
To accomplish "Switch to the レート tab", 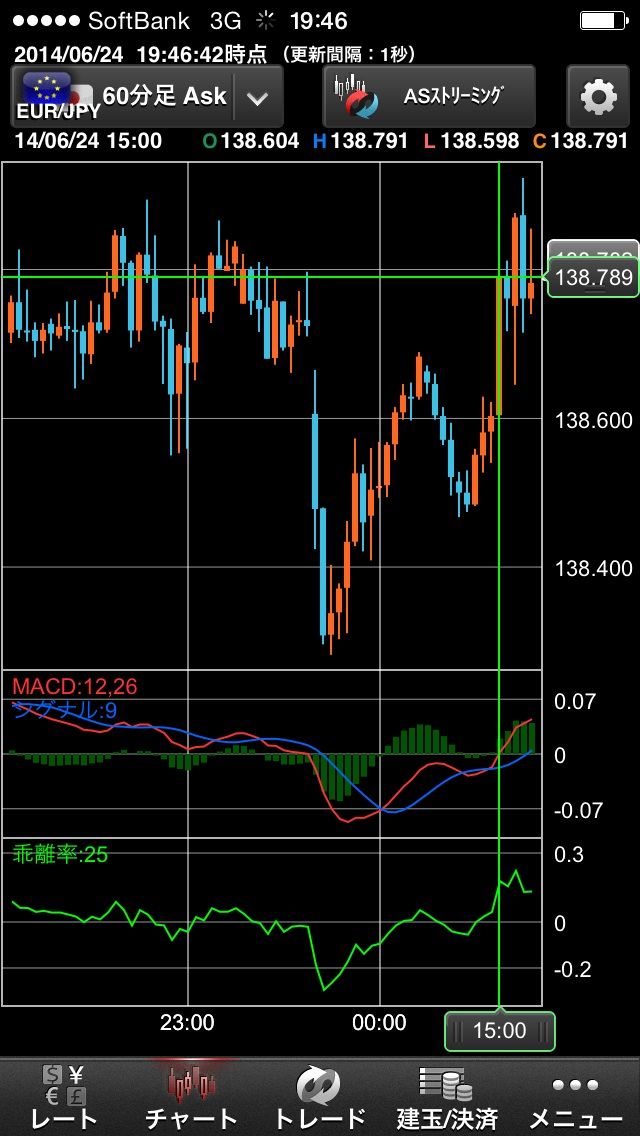I will tap(64, 1096).
